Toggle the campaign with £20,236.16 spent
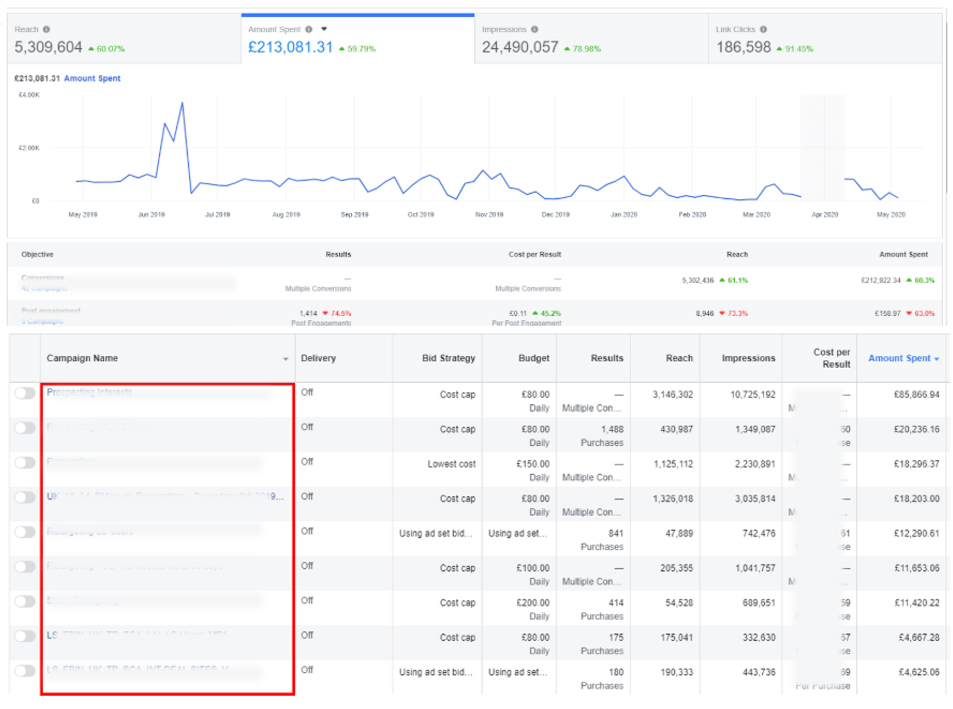This screenshot has width=953, height=709. tap(25, 428)
